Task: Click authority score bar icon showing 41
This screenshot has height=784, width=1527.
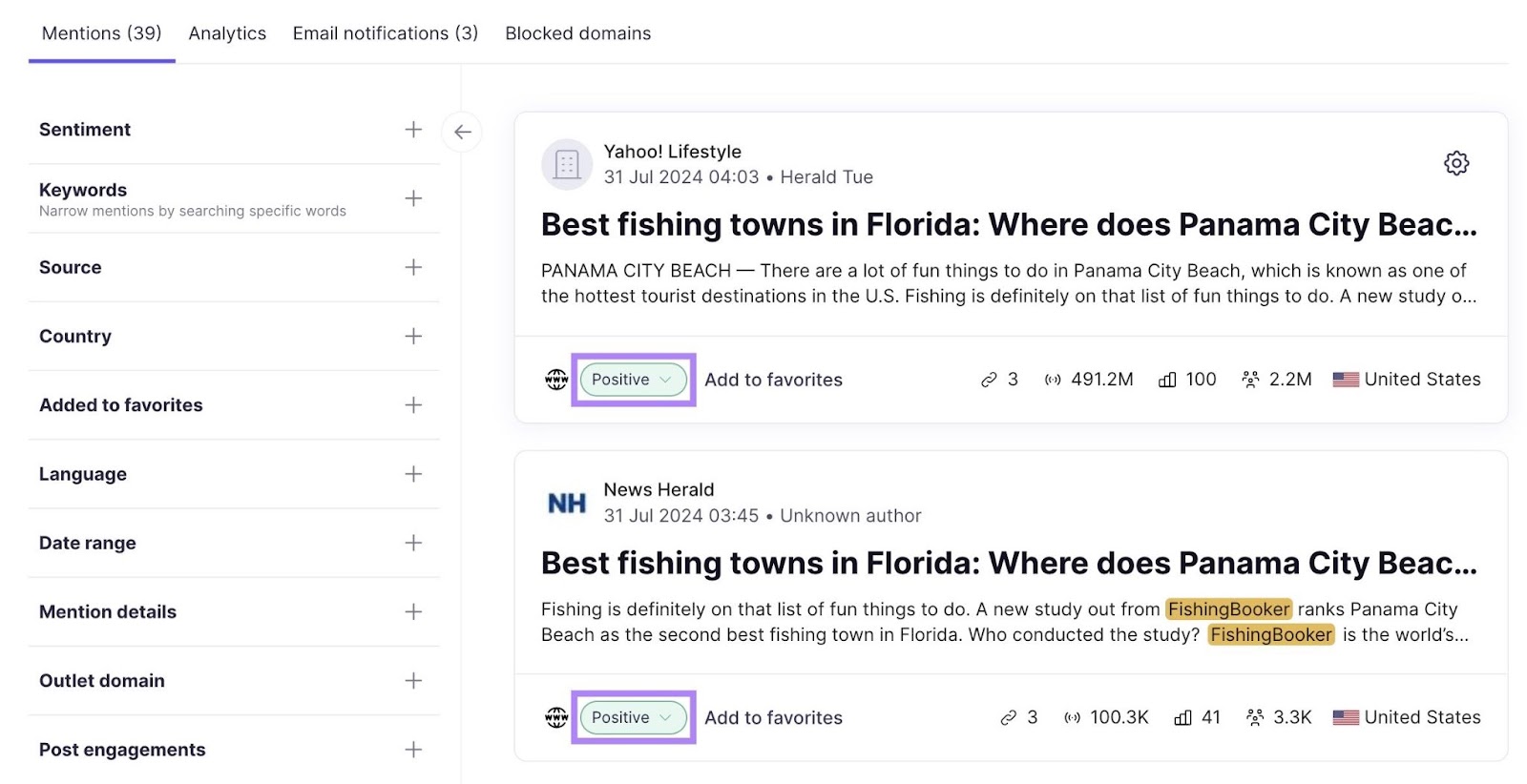Action: pos(1182,717)
